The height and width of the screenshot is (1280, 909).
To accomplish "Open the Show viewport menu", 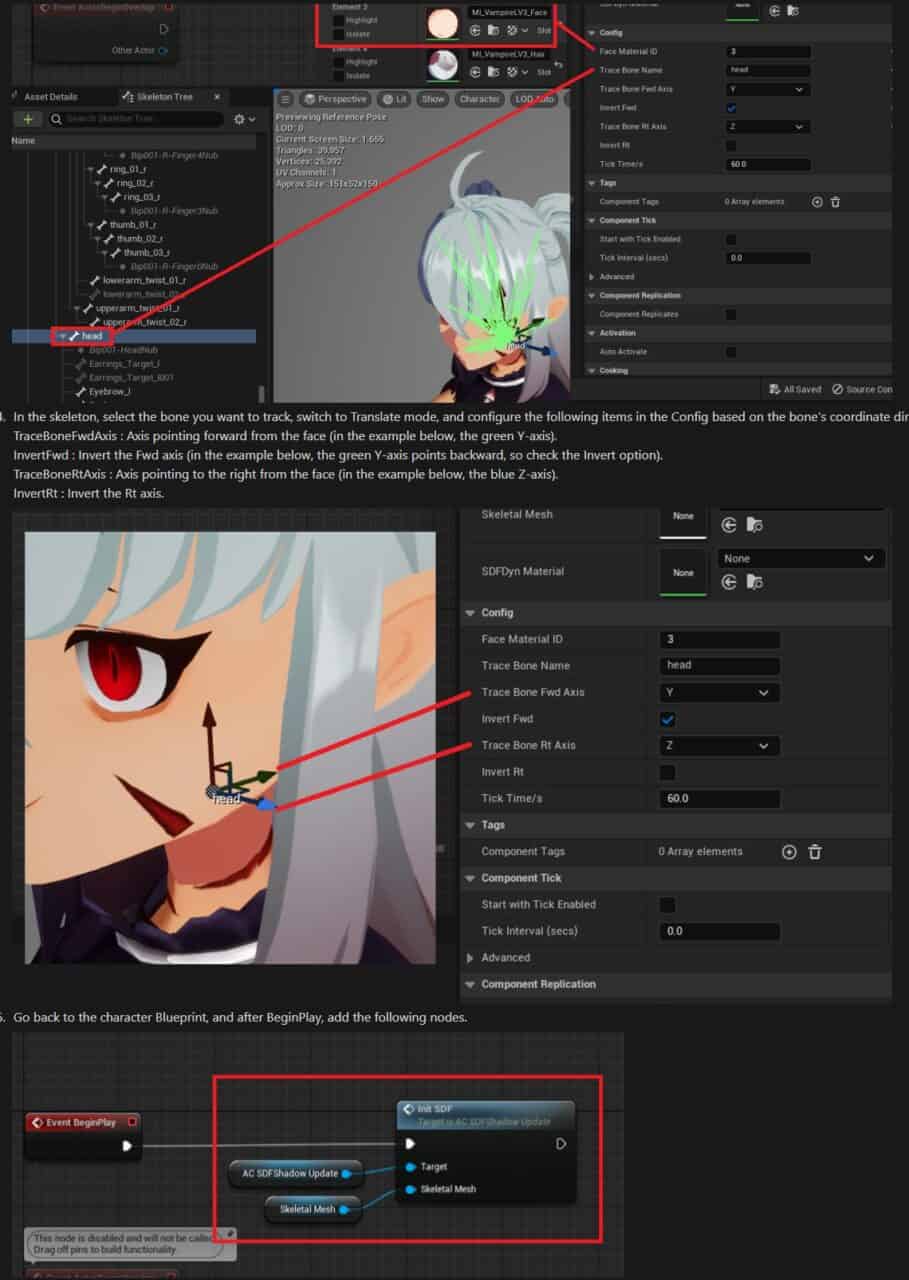I will pyautogui.click(x=433, y=99).
